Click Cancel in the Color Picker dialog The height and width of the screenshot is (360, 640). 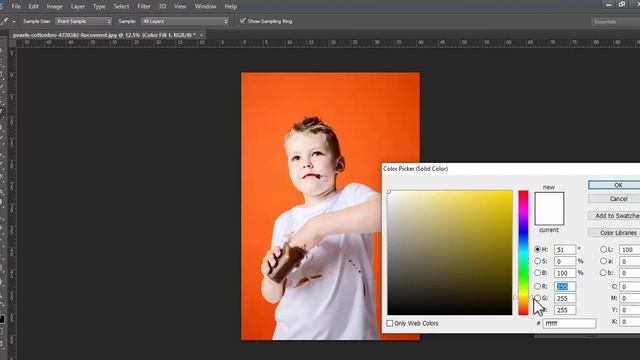tap(614, 198)
